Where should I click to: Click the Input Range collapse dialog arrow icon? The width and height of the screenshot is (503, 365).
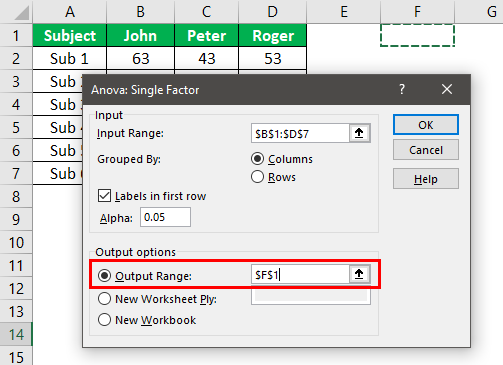tap(359, 133)
